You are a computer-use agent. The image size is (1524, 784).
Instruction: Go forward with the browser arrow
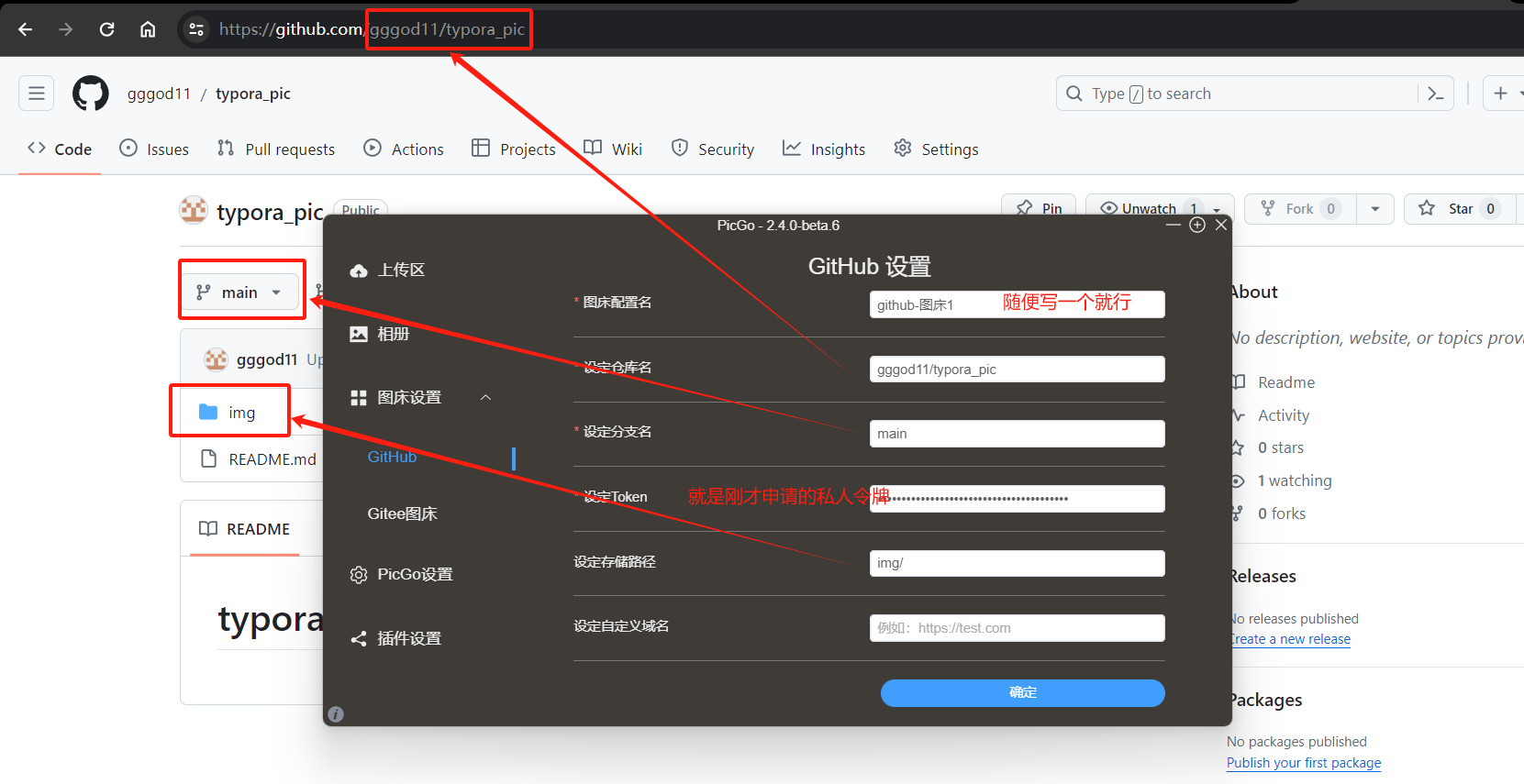coord(65,29)
